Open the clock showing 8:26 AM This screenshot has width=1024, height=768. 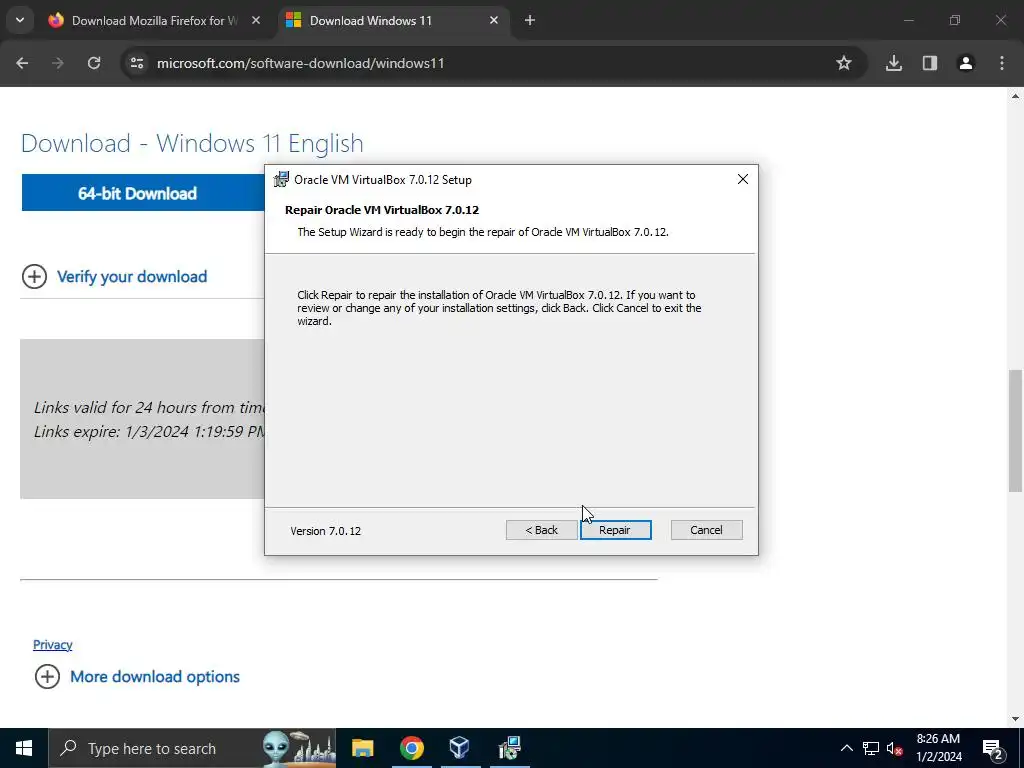[x=938, y=748]
